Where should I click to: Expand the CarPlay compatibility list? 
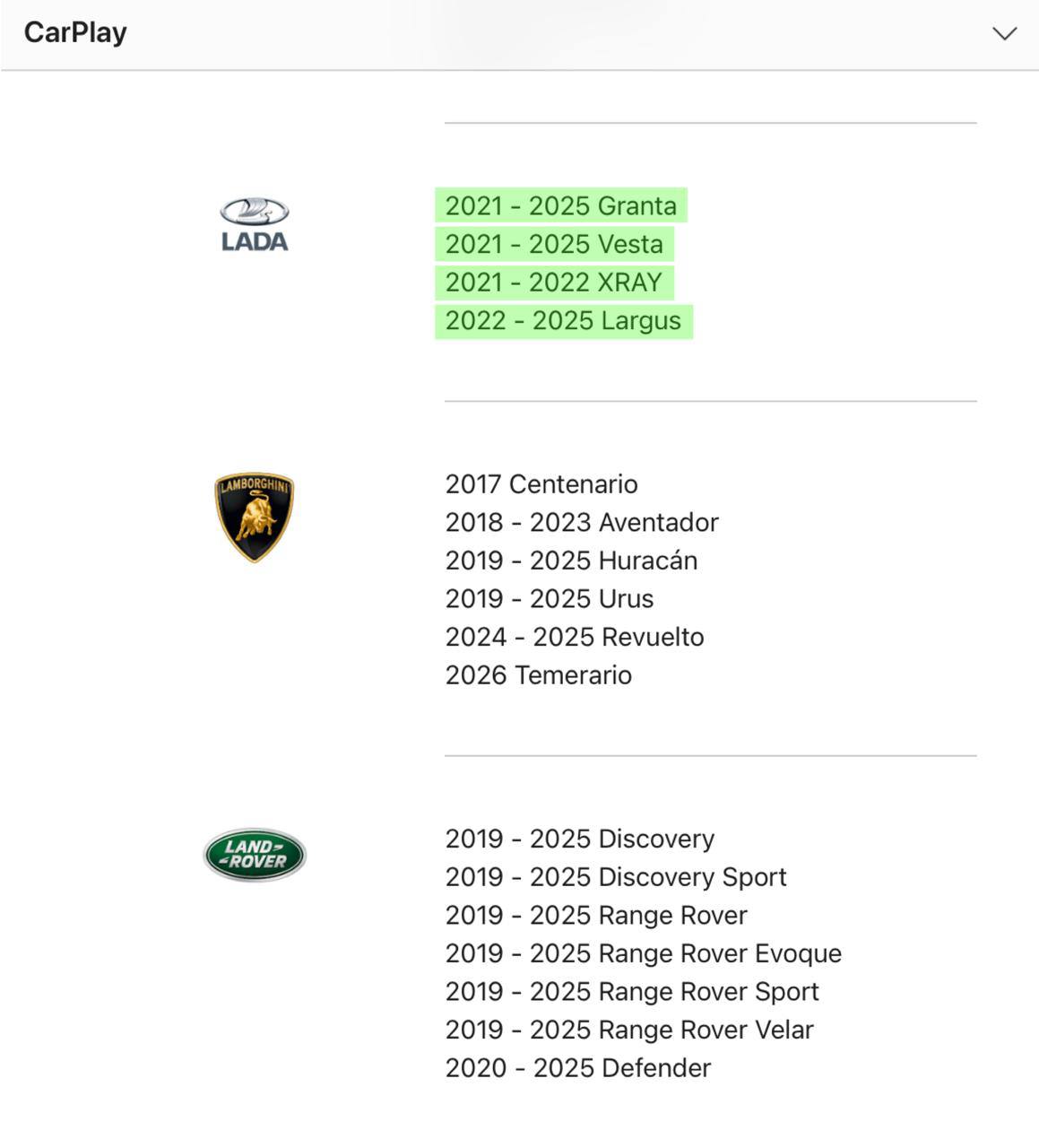pyautogui.click(x=1004, y=32)
